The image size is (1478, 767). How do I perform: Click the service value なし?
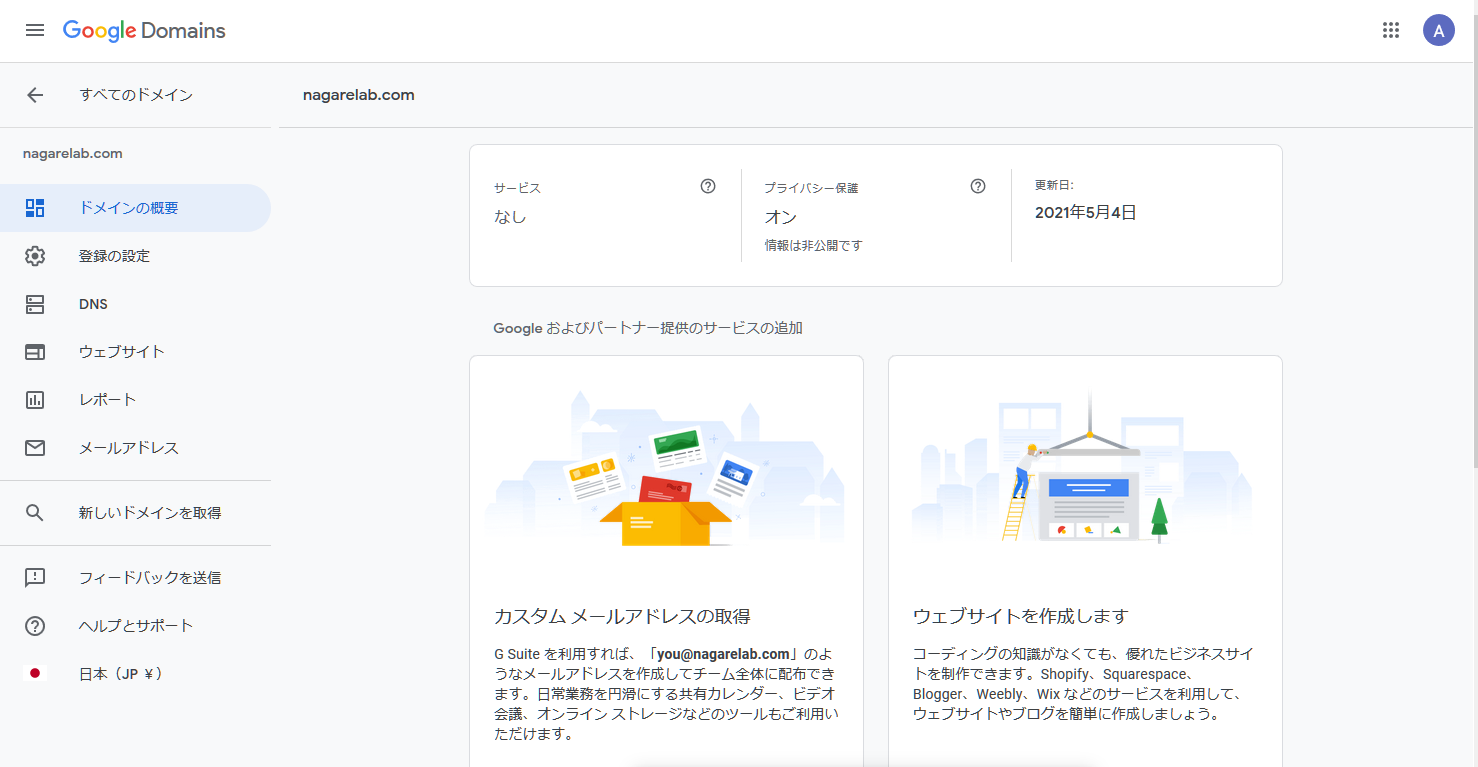pyautogui.click(x=510, y=217)
